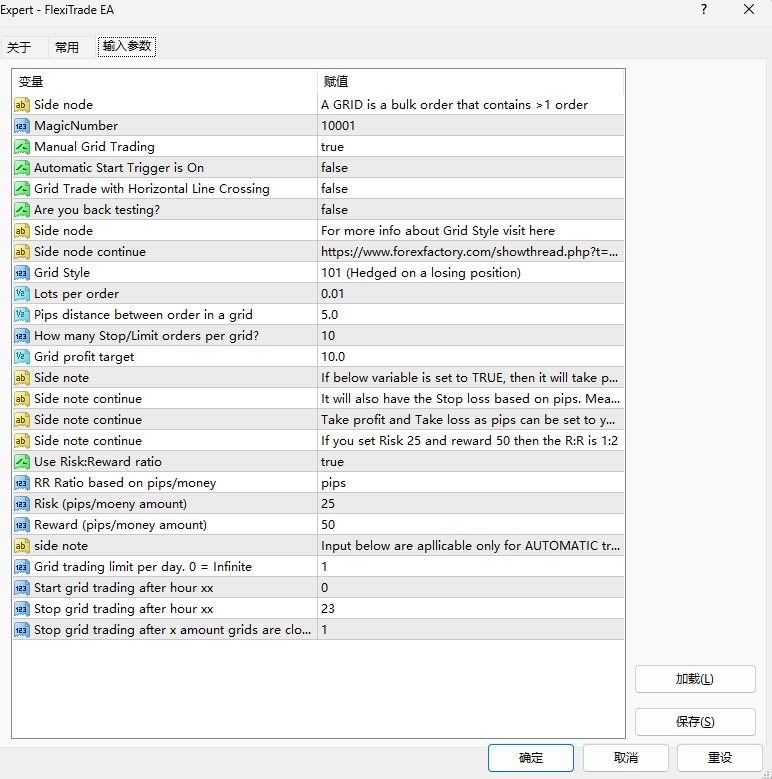Click the Manual Grid Trading boolean icon
This screenshot has height=779, width=772.
21,147
